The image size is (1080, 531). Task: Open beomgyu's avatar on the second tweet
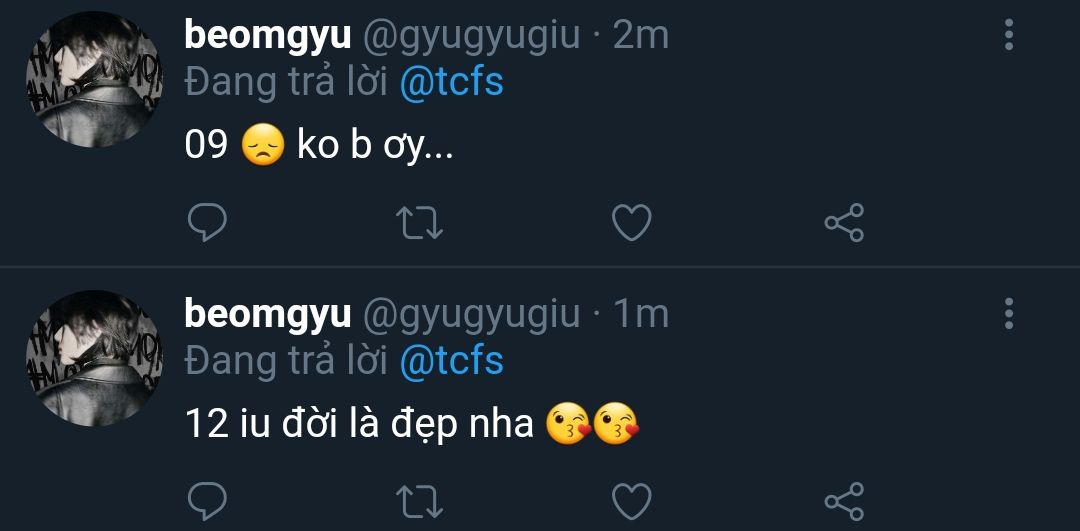coord(93,360)
